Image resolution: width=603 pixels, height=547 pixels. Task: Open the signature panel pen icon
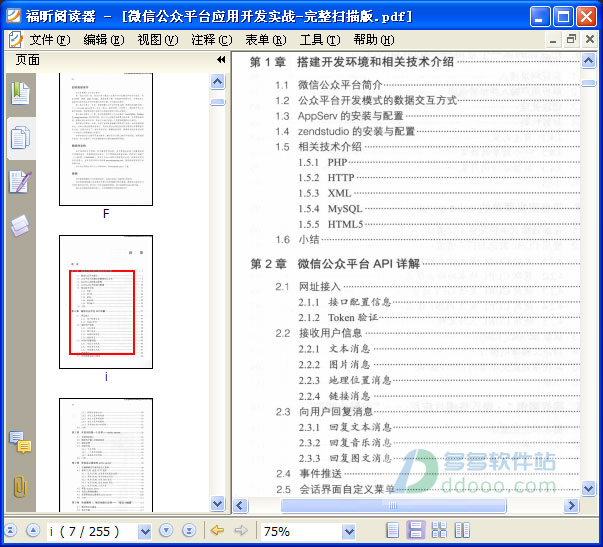20,182
